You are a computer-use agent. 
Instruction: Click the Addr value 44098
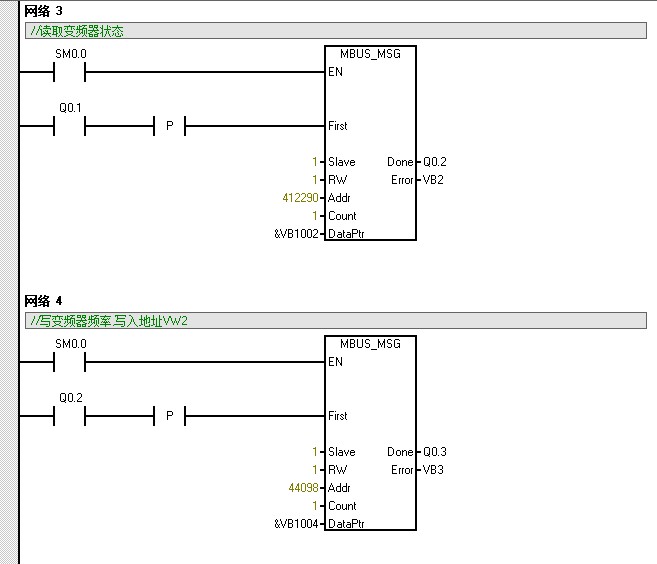tap(304, 488)
